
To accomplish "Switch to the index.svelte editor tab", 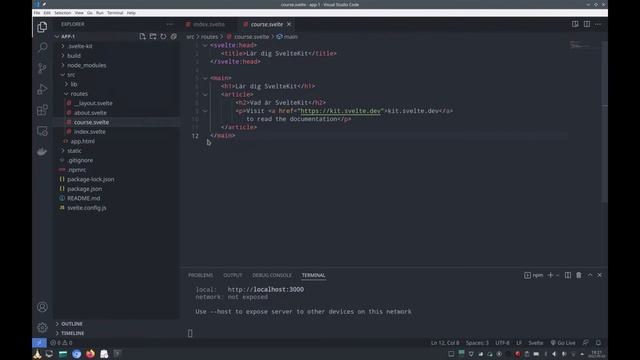I will 209,24.
